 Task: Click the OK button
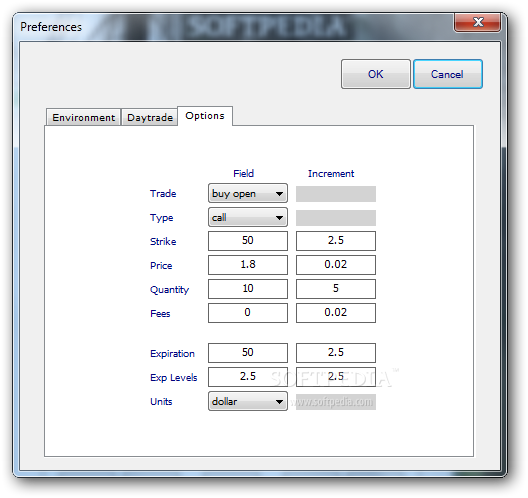coord(375,74)
